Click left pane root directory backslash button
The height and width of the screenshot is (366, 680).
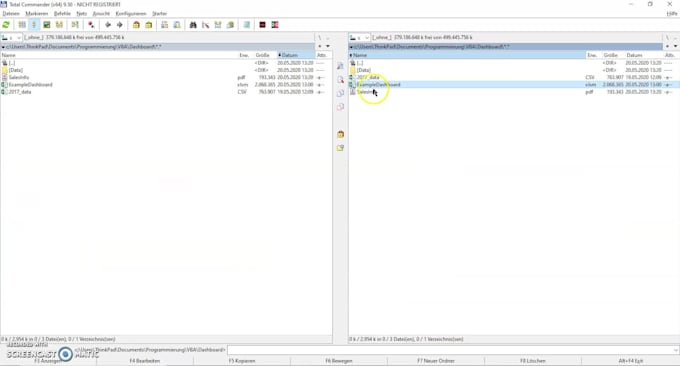coord(320,38)
